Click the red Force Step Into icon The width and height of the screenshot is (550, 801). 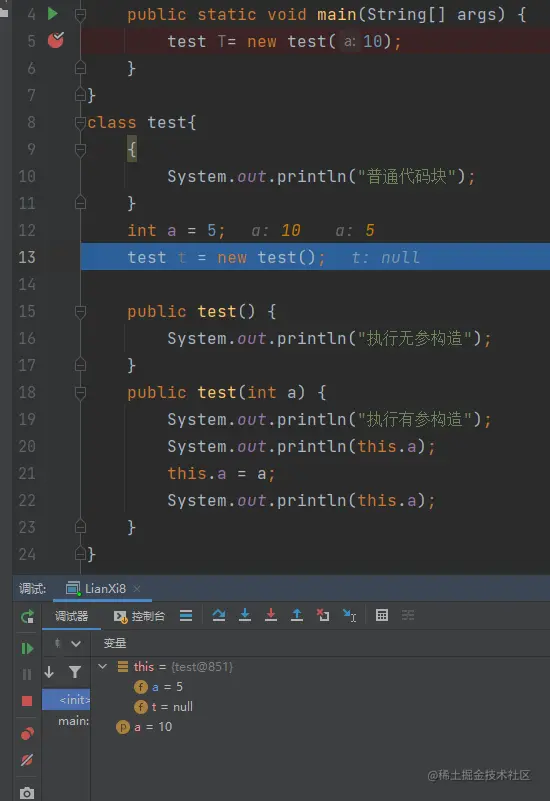(x=271, y=615)
